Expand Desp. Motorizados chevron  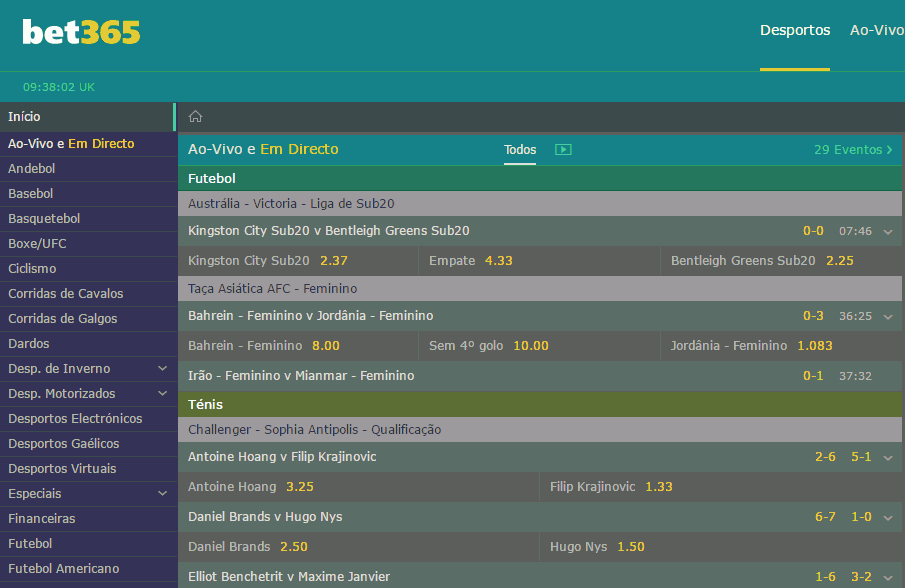tap(163, 393)
